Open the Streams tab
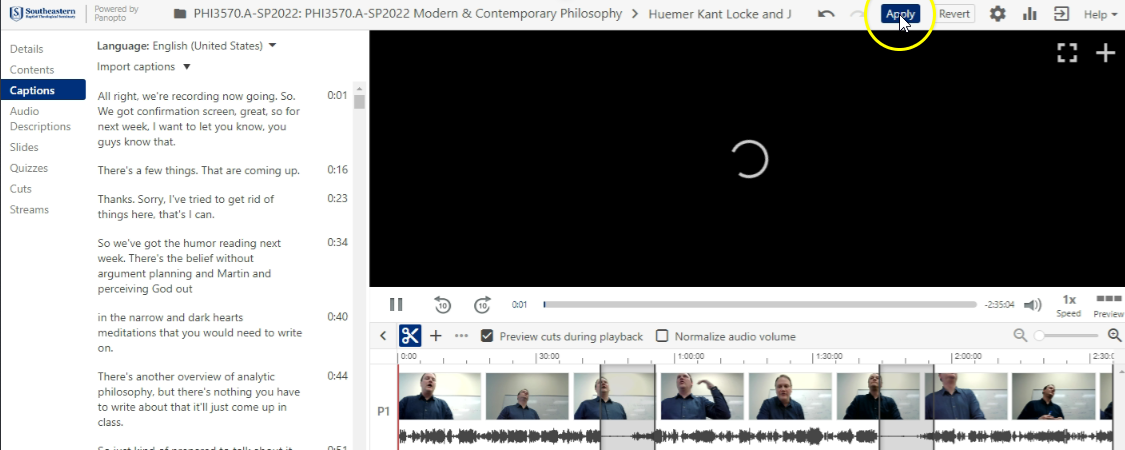1125x450 pixels. 29,210
